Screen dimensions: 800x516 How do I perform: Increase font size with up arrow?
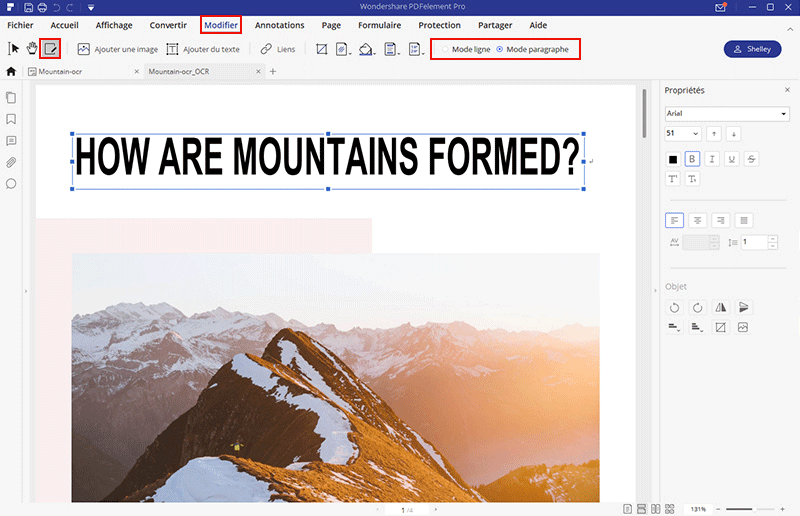[714, 134]
